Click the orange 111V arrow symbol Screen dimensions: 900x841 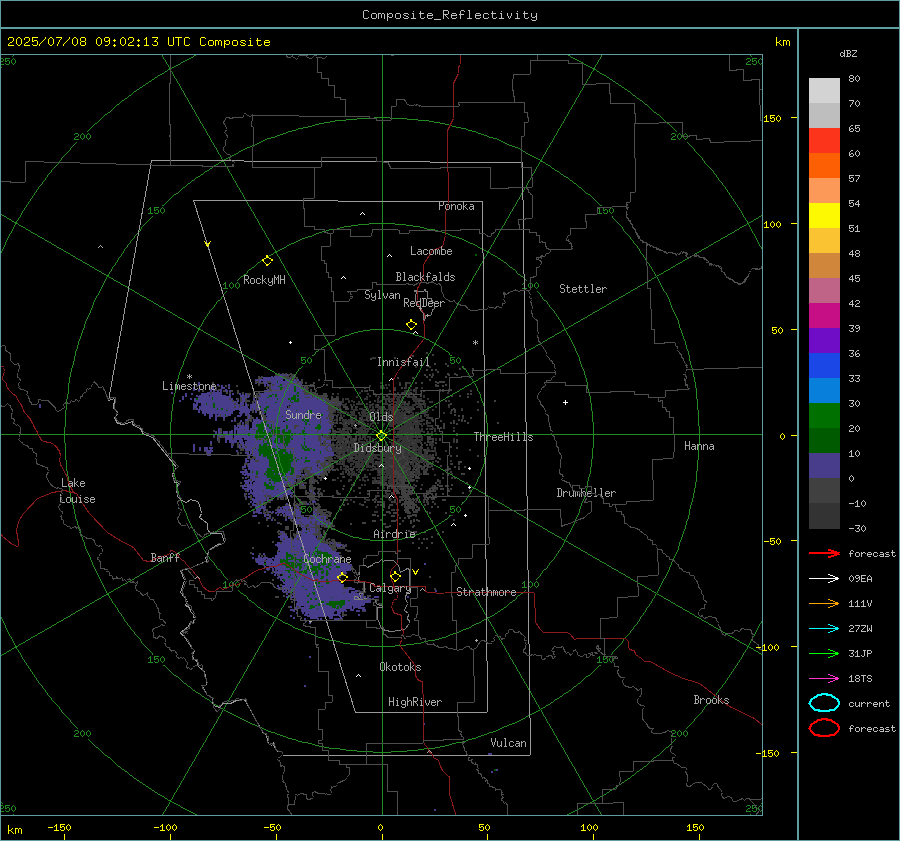[824, 603]
